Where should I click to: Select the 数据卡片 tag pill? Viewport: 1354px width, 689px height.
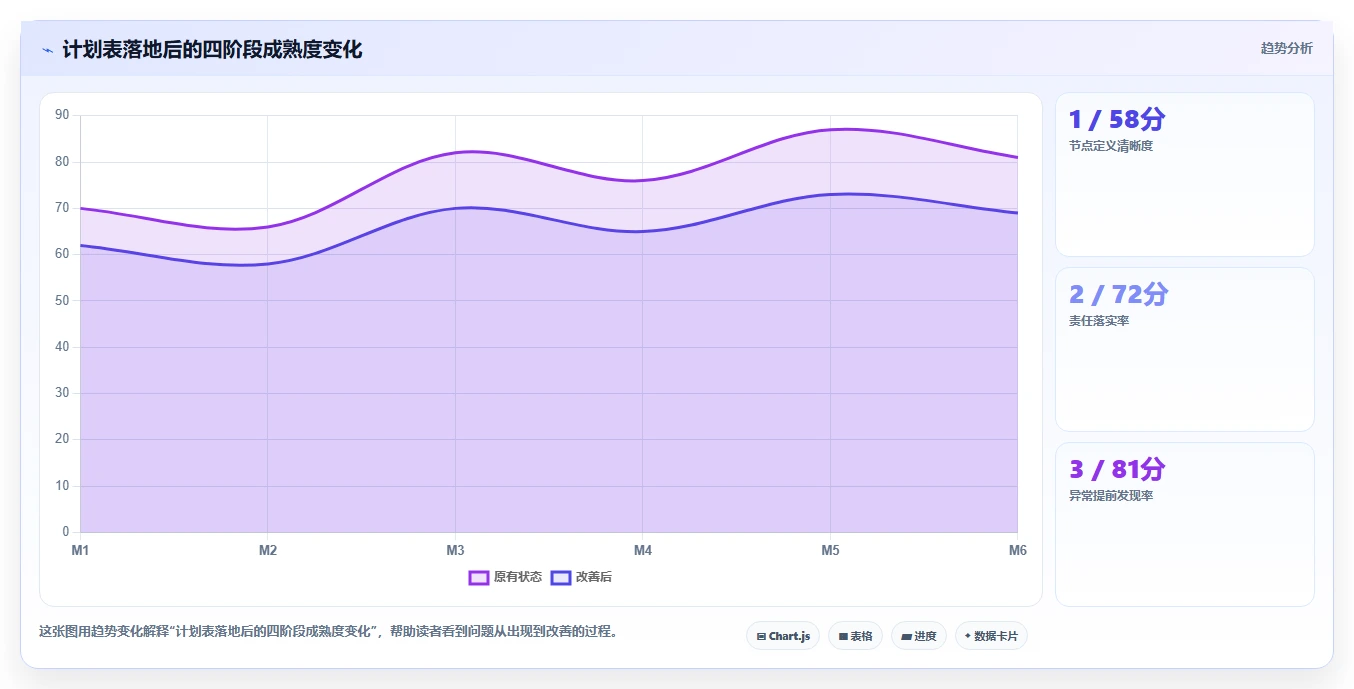click(x=991, y=636)
